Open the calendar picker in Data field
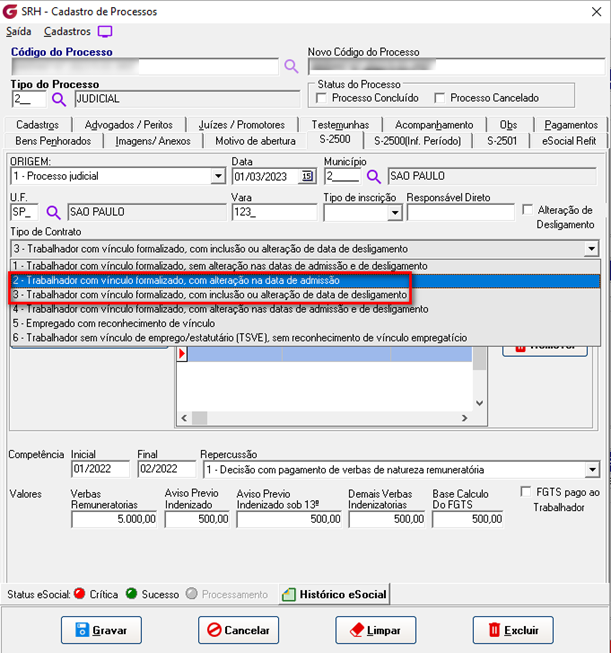 (x=307, y=177)
